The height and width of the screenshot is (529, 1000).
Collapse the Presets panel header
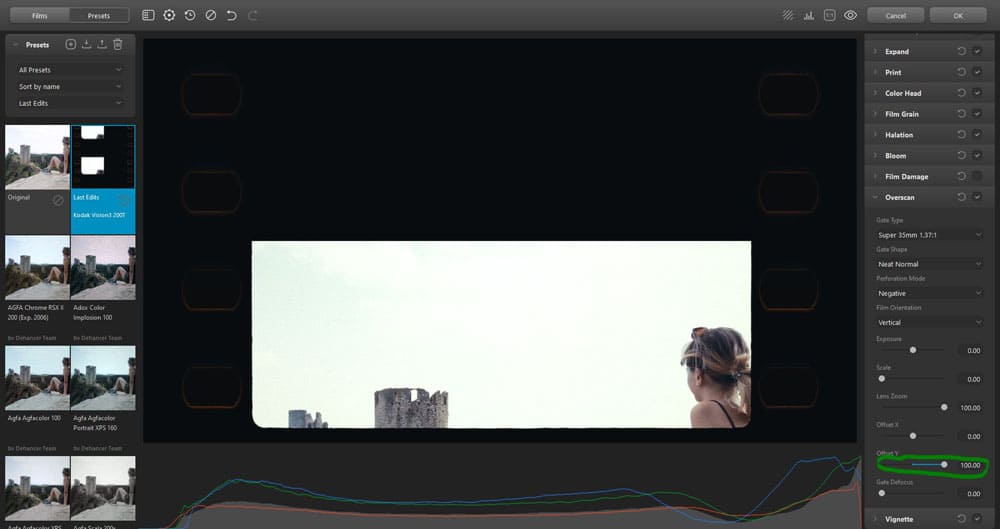[15, 45]
